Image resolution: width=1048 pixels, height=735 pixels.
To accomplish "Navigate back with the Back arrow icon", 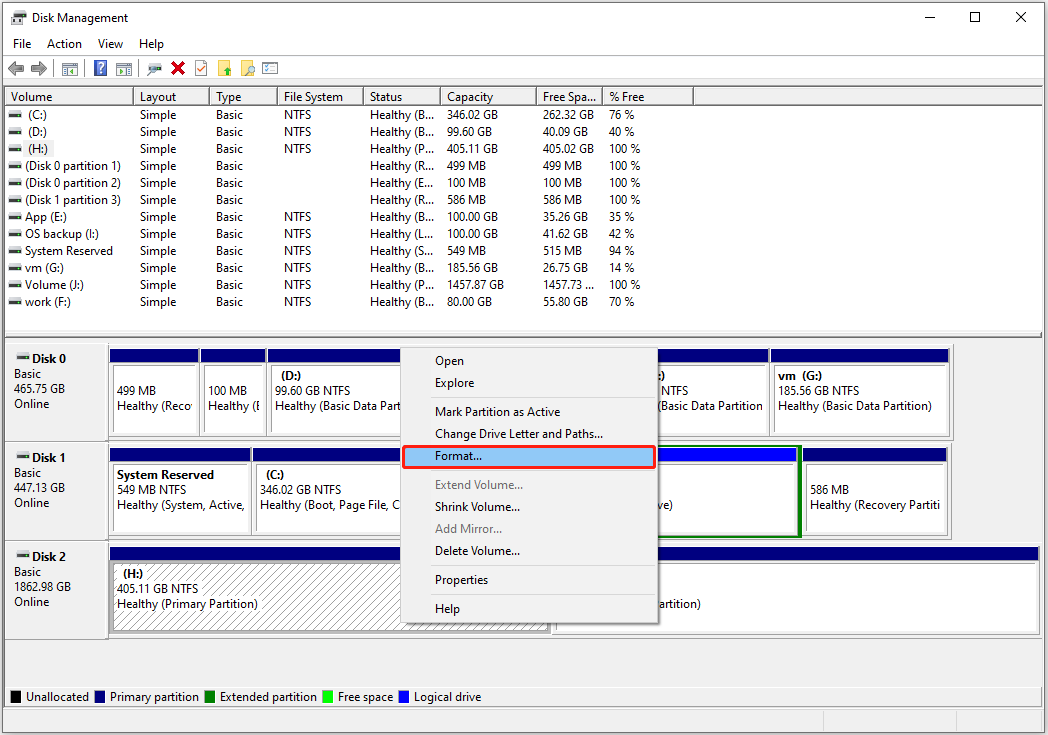I will (16, 68).
